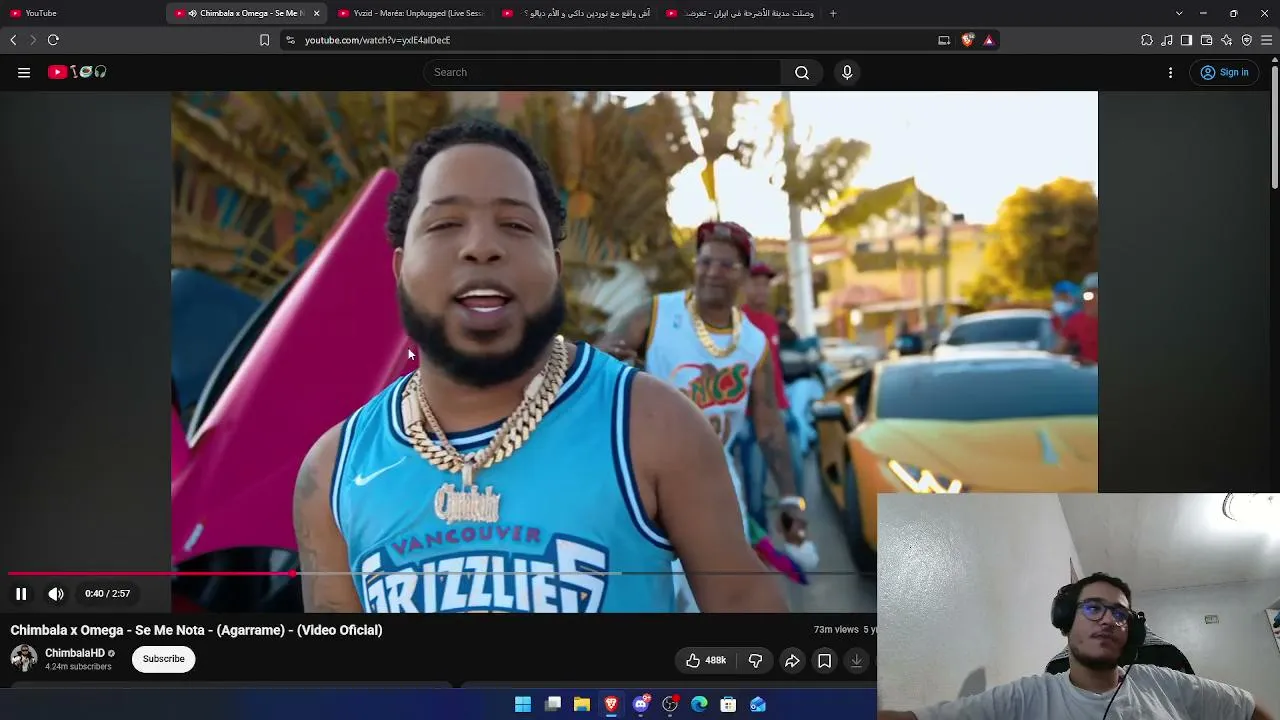
Task: Switch to the first YouTube tab
Action: pyautogui.click(x=82, y=13)
